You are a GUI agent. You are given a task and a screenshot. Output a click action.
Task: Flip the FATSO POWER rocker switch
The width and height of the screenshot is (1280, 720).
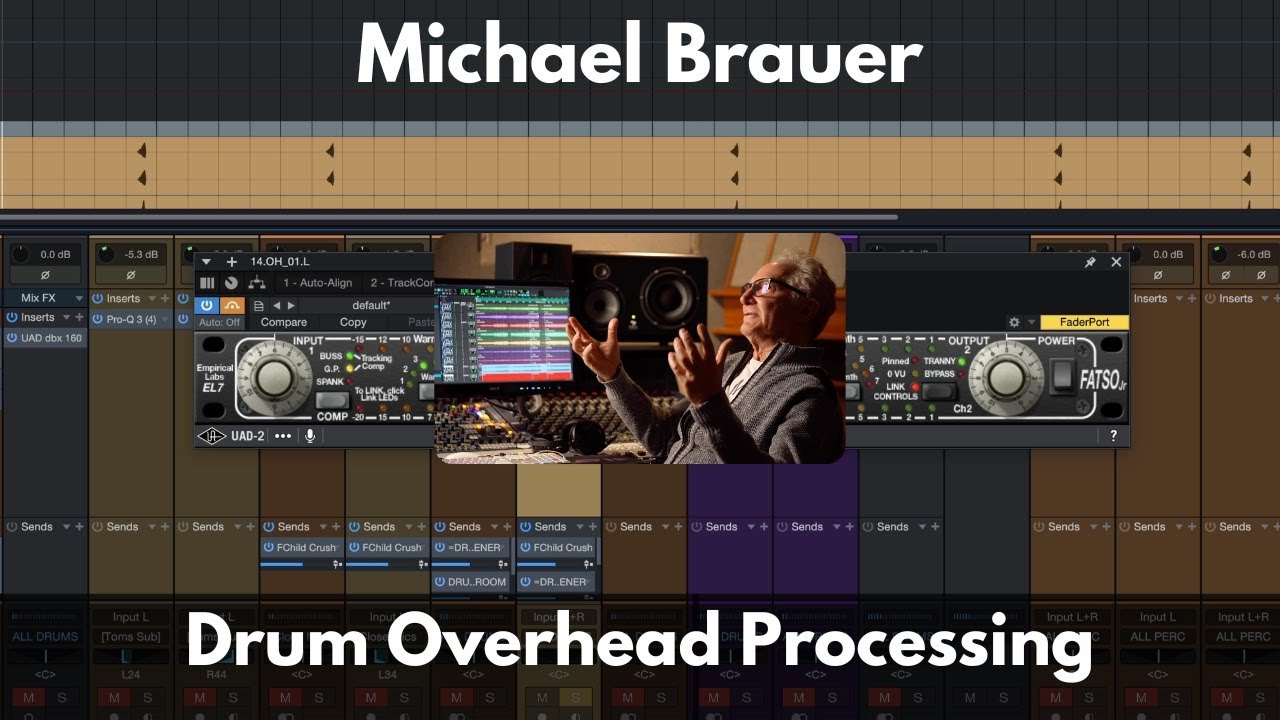1062,376
